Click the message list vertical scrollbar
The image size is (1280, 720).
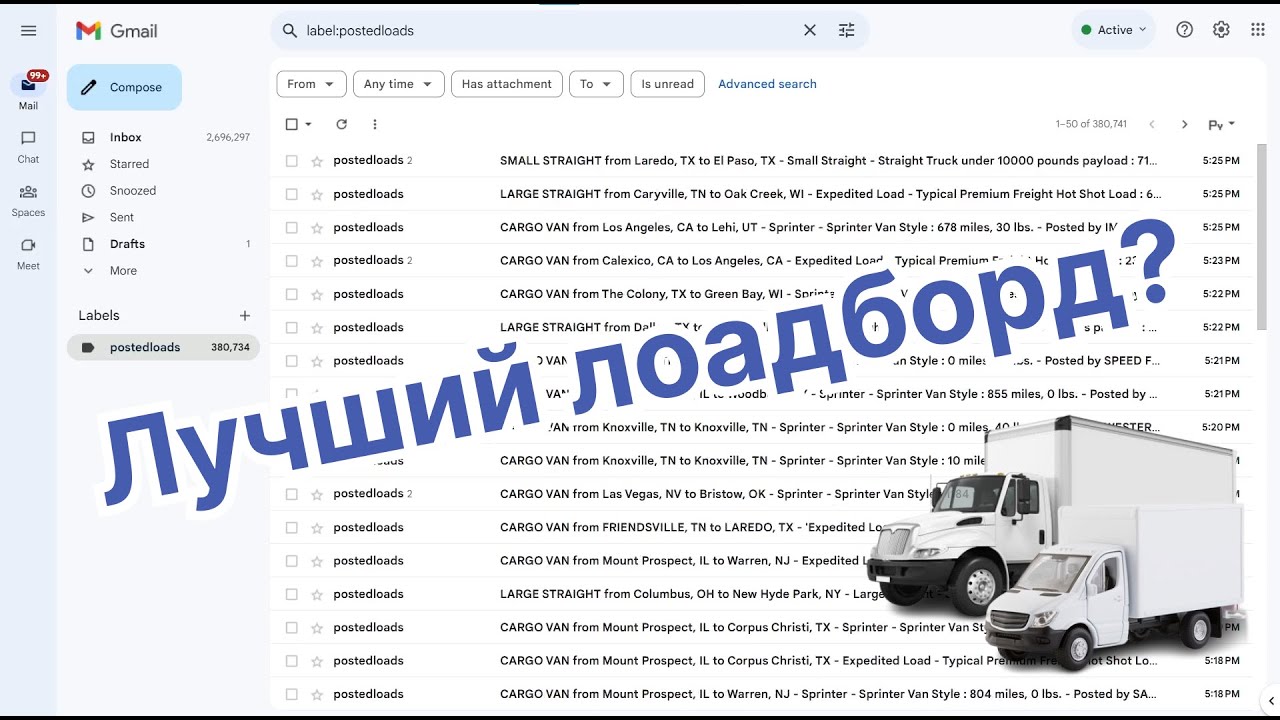coord(1261,237)
